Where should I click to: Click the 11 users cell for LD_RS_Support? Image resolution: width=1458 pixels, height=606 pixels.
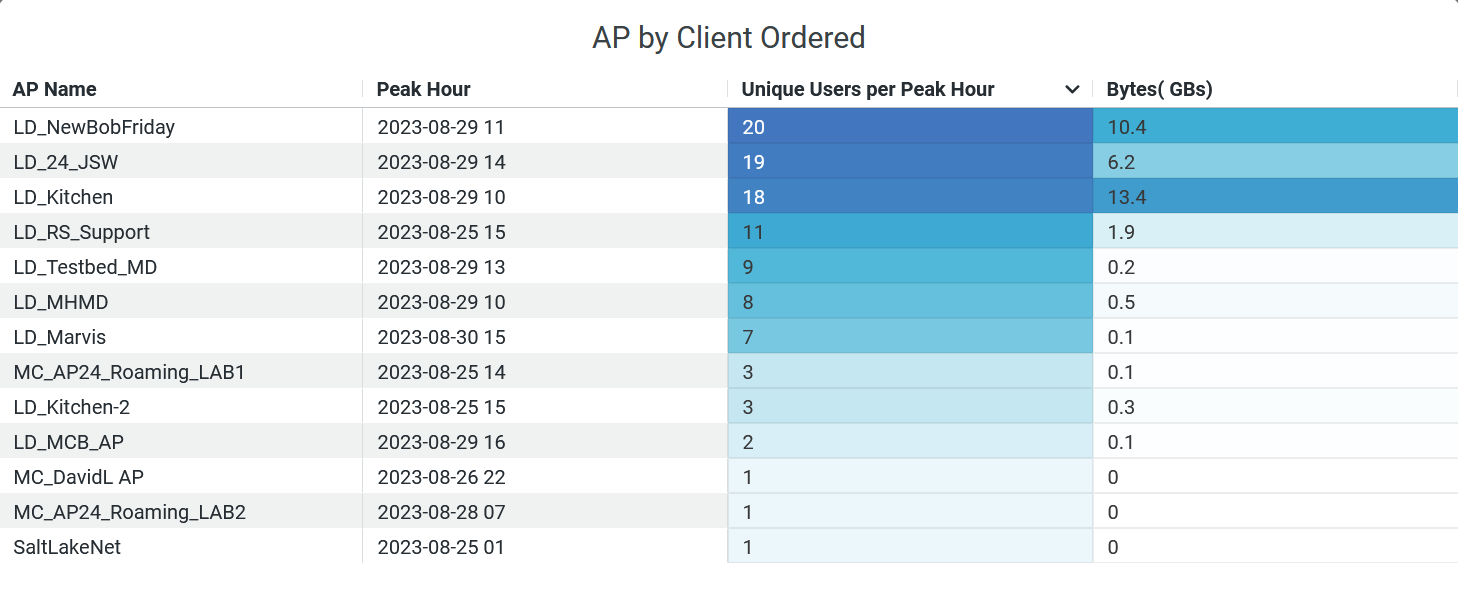point(909,232)
